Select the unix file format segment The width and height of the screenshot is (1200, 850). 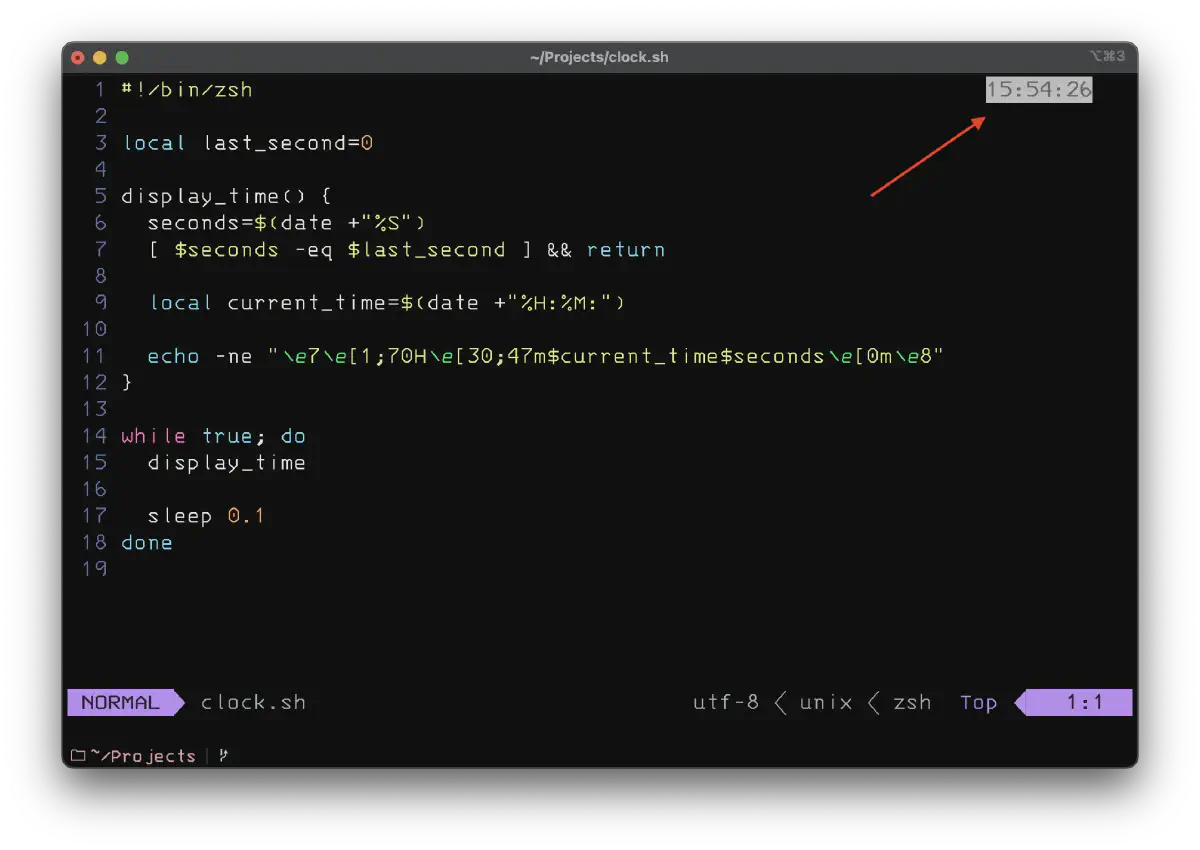(826, 702)
